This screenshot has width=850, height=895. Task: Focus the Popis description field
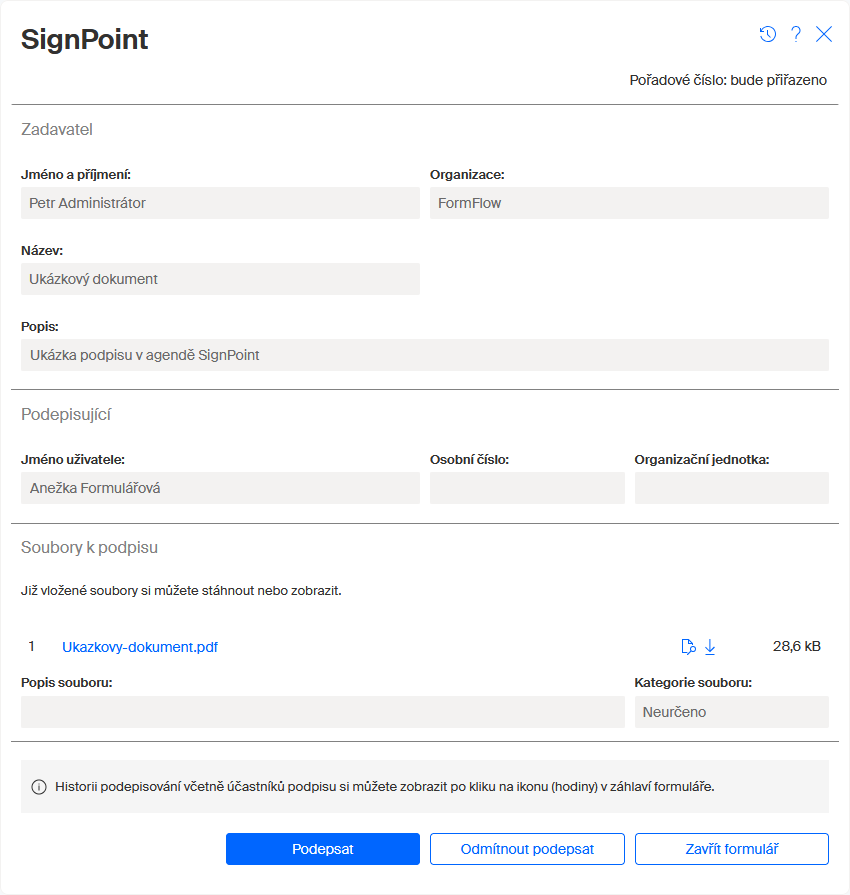pyautogui.click(x=424, y=355)
